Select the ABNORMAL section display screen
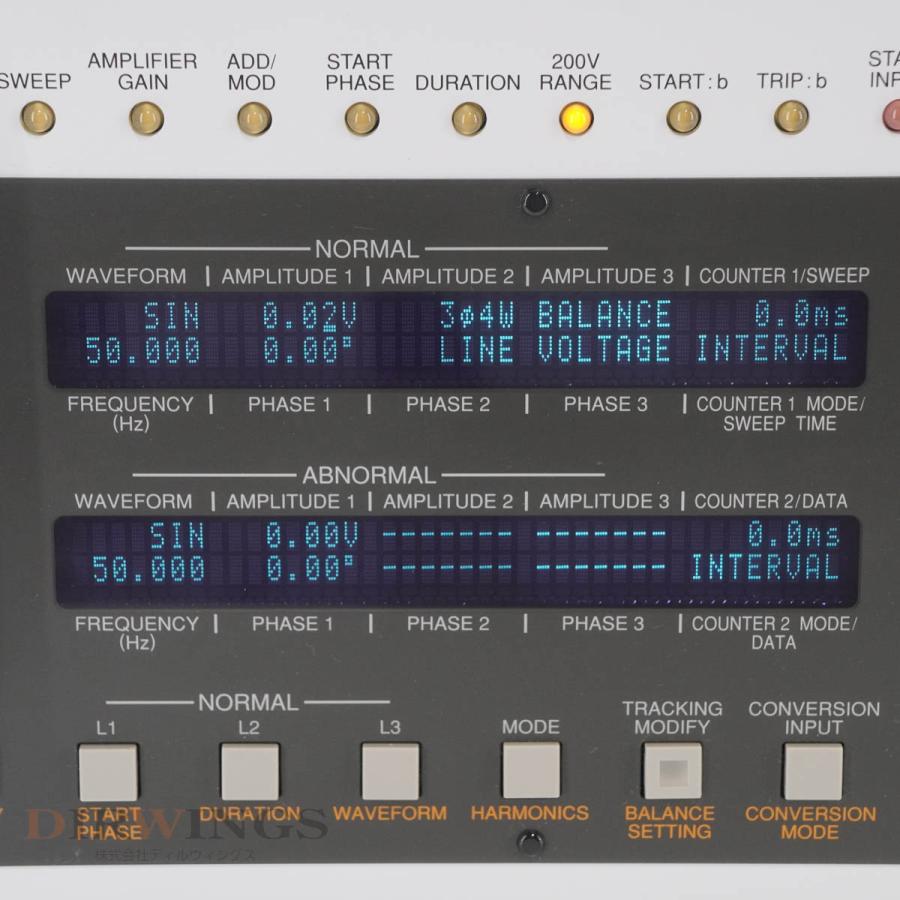Screen dimensions: 900x900 (x=450, y=558)
